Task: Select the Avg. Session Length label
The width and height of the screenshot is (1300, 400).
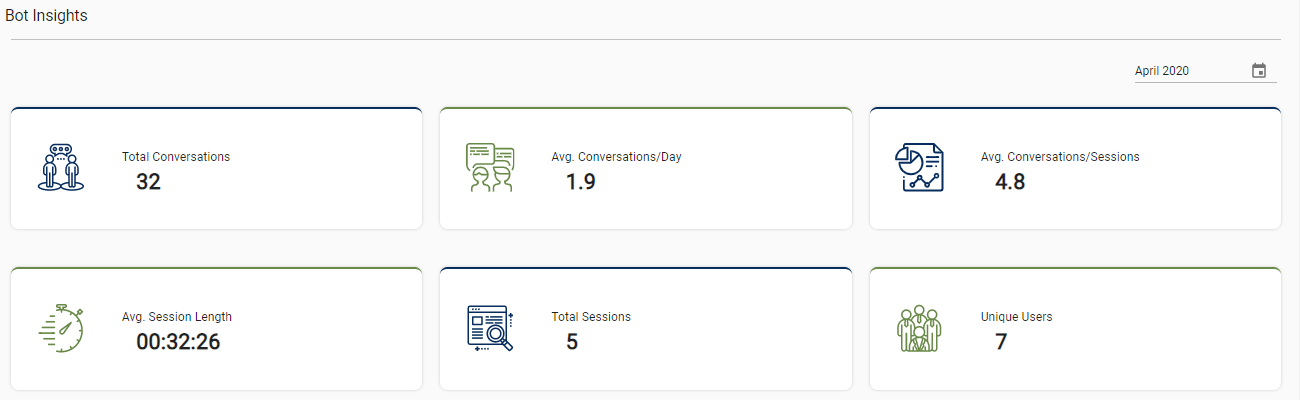Action: coord(177,317)
